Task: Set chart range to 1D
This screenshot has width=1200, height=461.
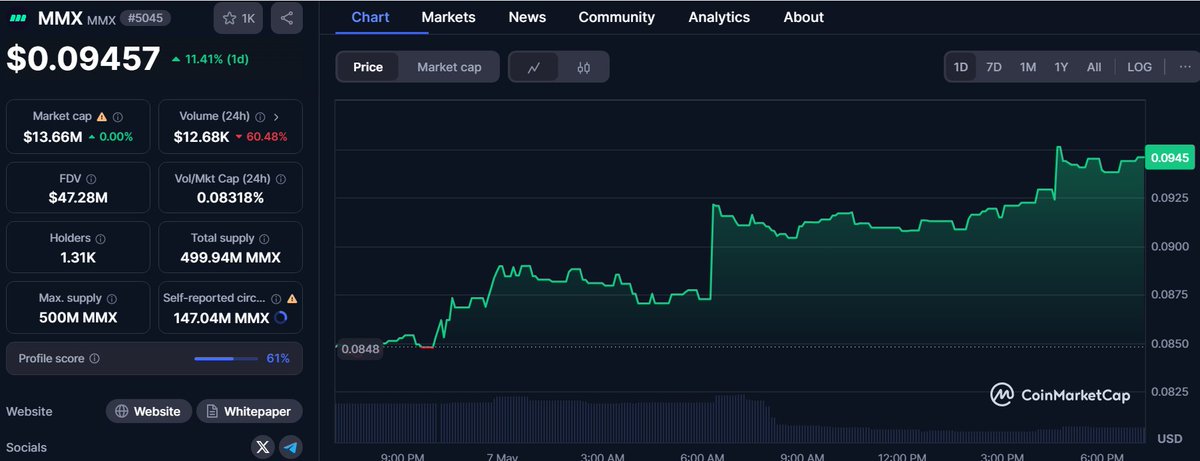Action: pyautogui.click(x=961, y=67)
